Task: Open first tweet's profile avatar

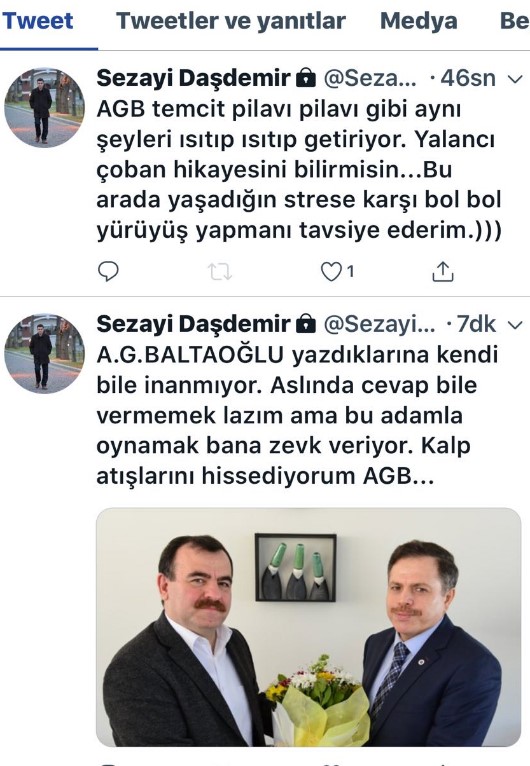Action: (44, 108)
